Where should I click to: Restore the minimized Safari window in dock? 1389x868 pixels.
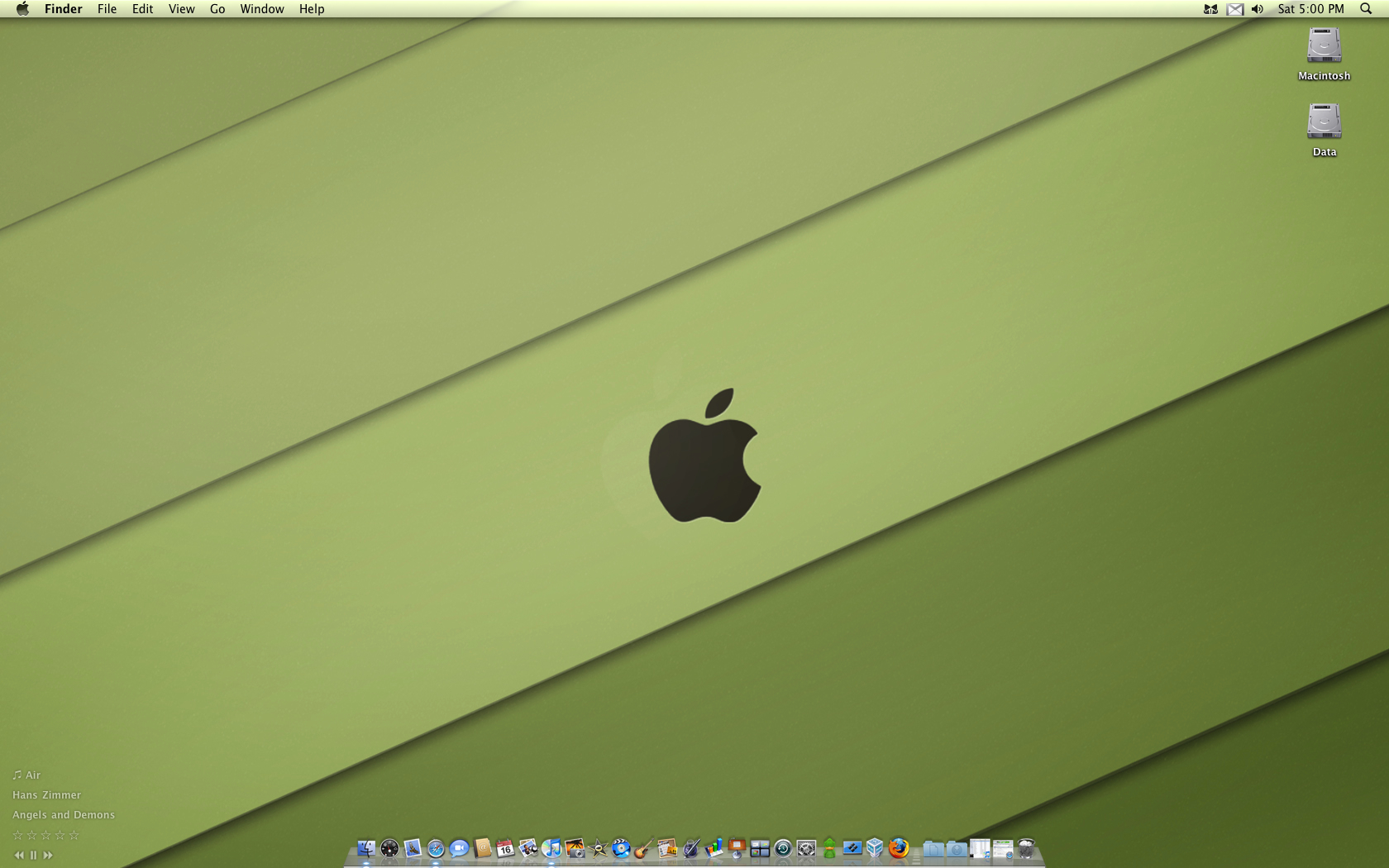1003,848
